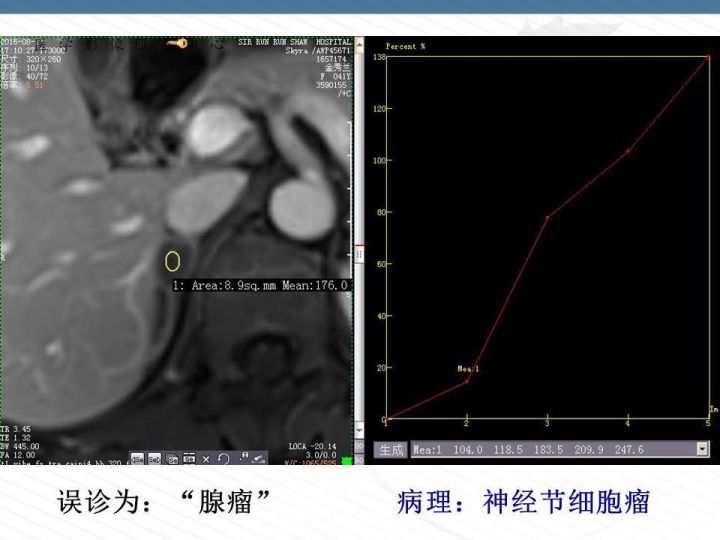
Task: Click the image stack scrollbar thumb
Action: coord(359,254)
